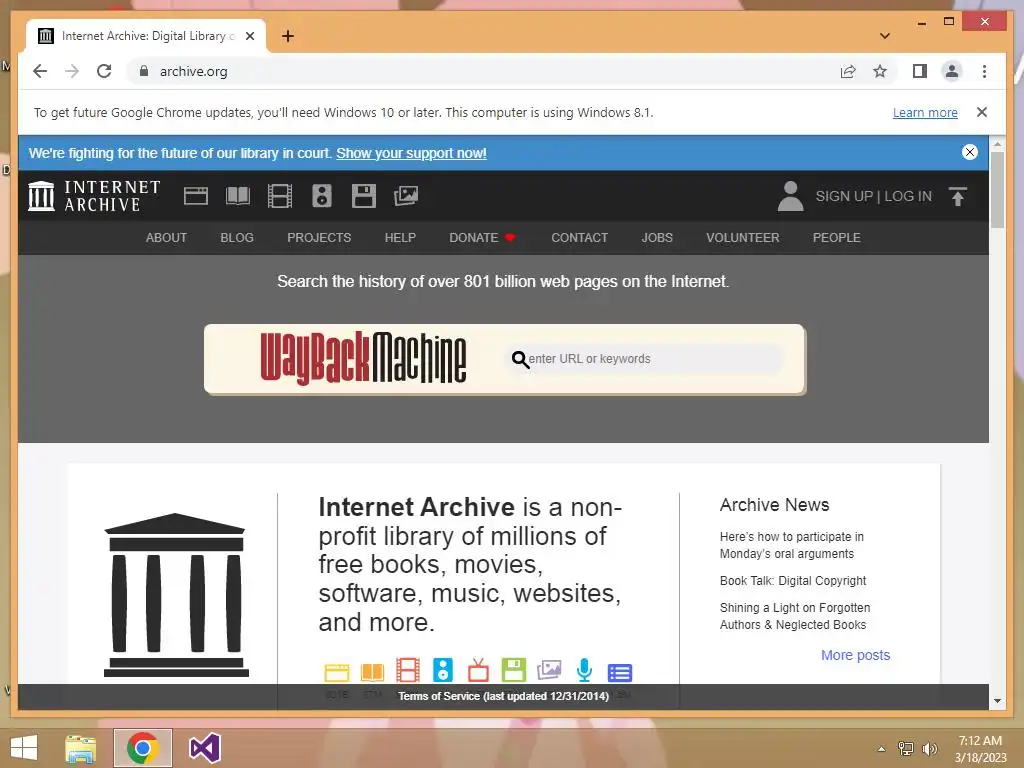Open the Web media icon in the black navbar
1024x768 pixels.
[195, 196]
